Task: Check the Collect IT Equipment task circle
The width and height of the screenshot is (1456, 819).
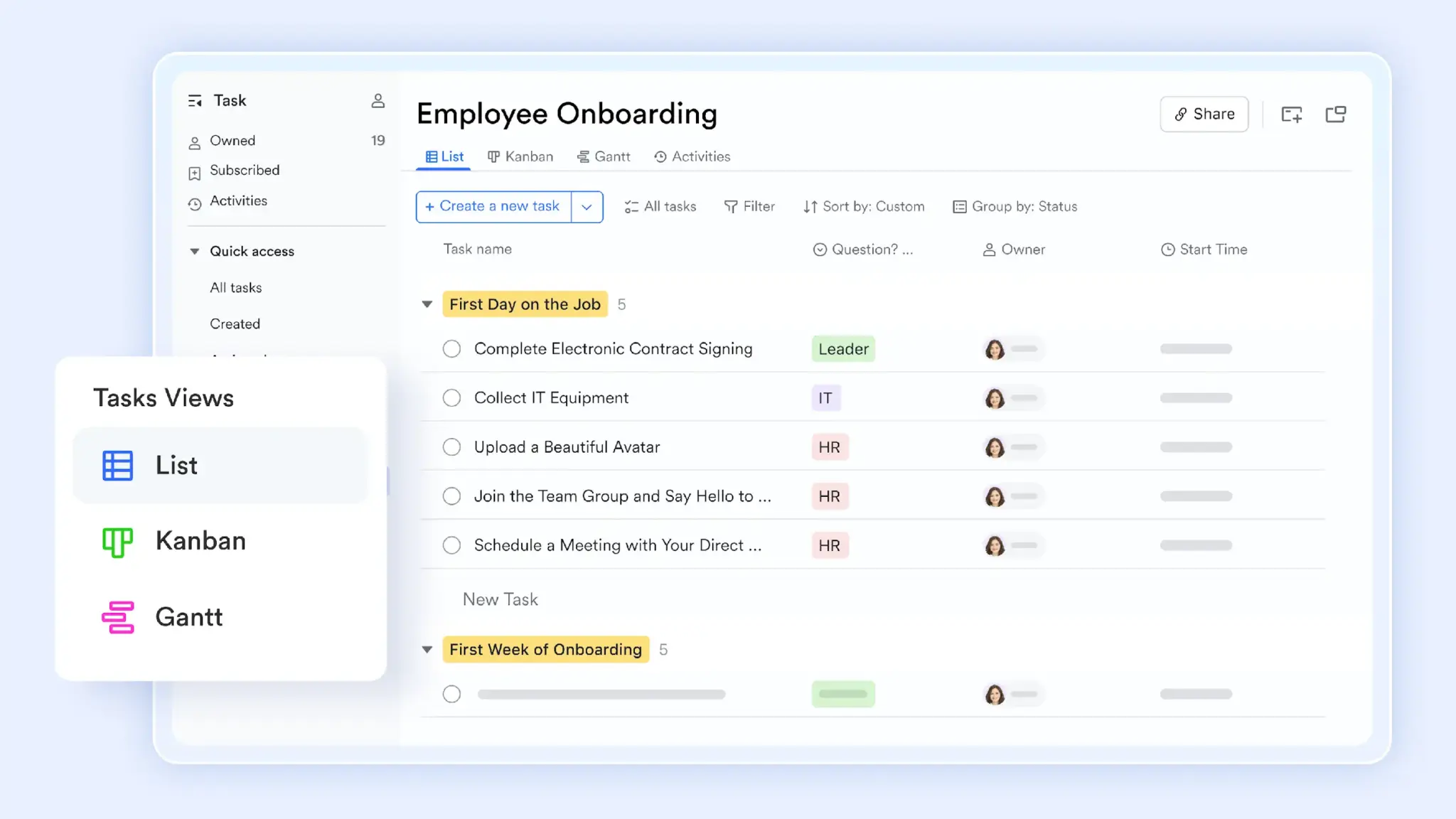Action: [451, 397]
